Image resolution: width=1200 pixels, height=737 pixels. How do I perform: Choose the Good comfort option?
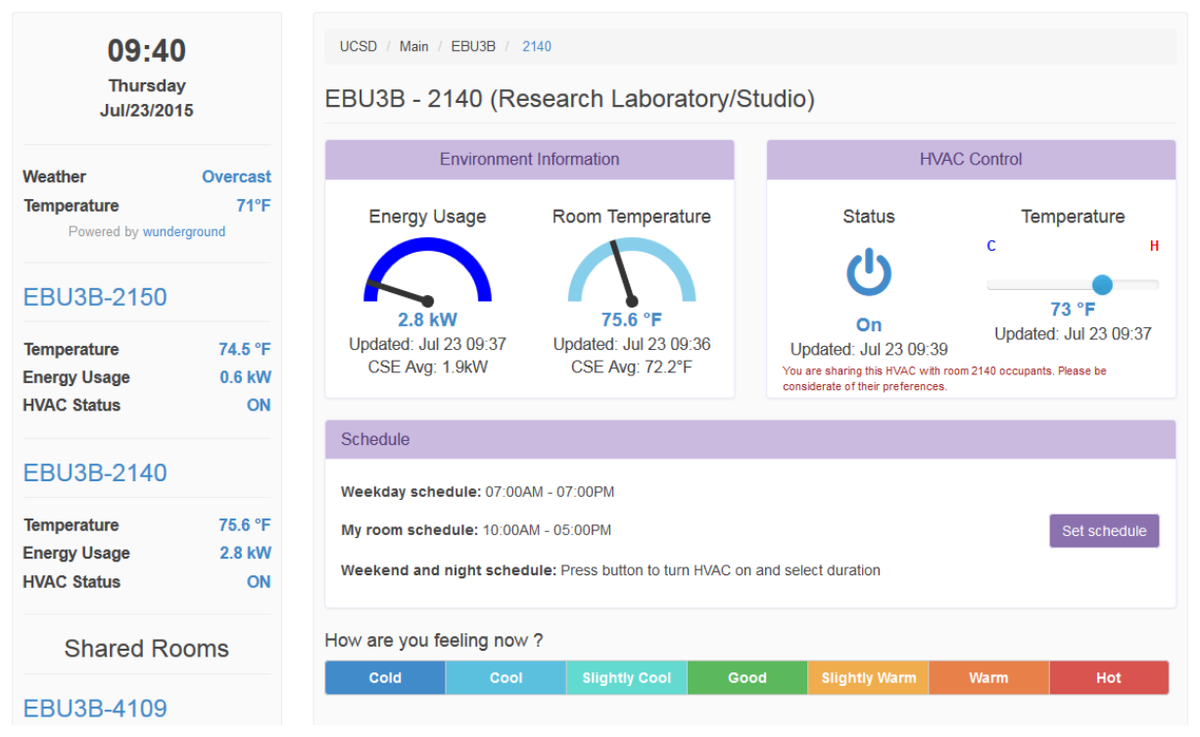(747, 678)
